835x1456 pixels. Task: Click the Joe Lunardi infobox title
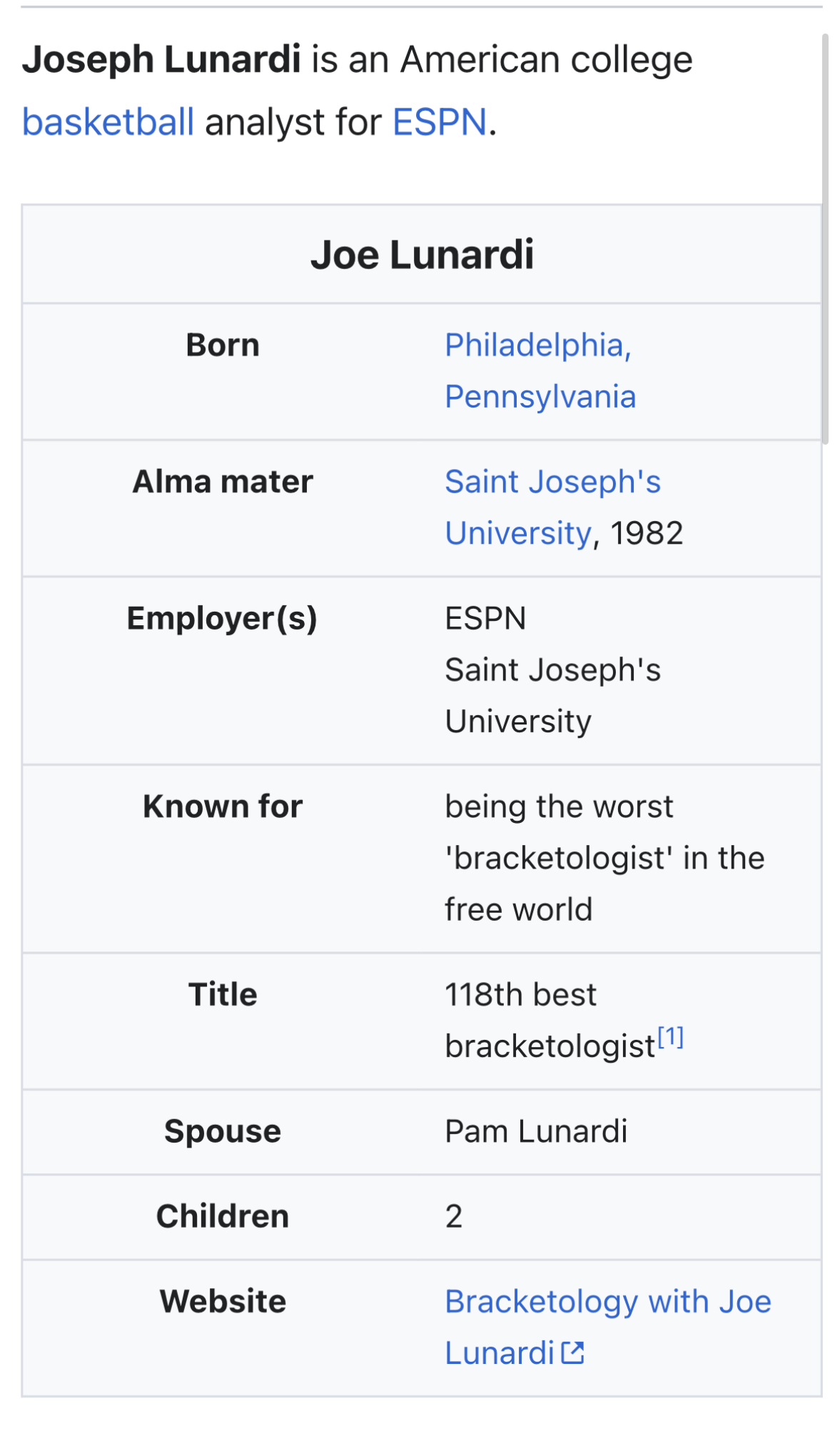pyautogui.click(x=422, y=255)
